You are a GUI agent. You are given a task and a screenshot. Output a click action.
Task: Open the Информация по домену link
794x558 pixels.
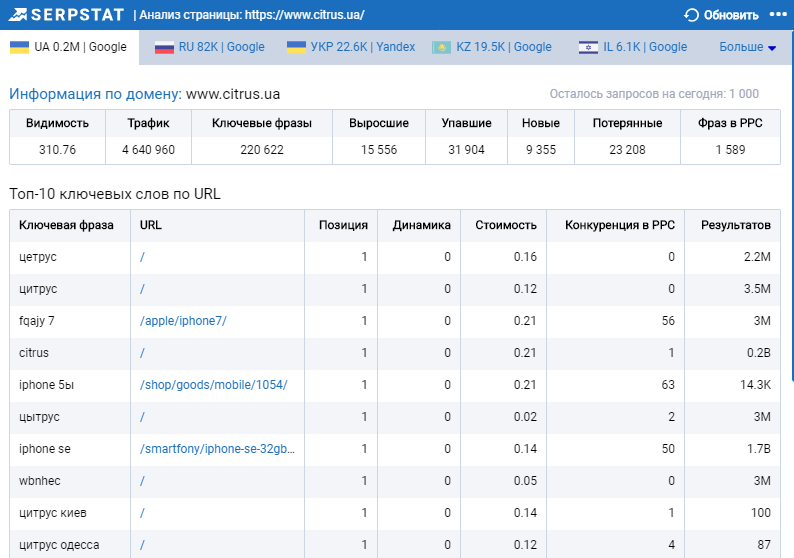[x=95, y=94]
